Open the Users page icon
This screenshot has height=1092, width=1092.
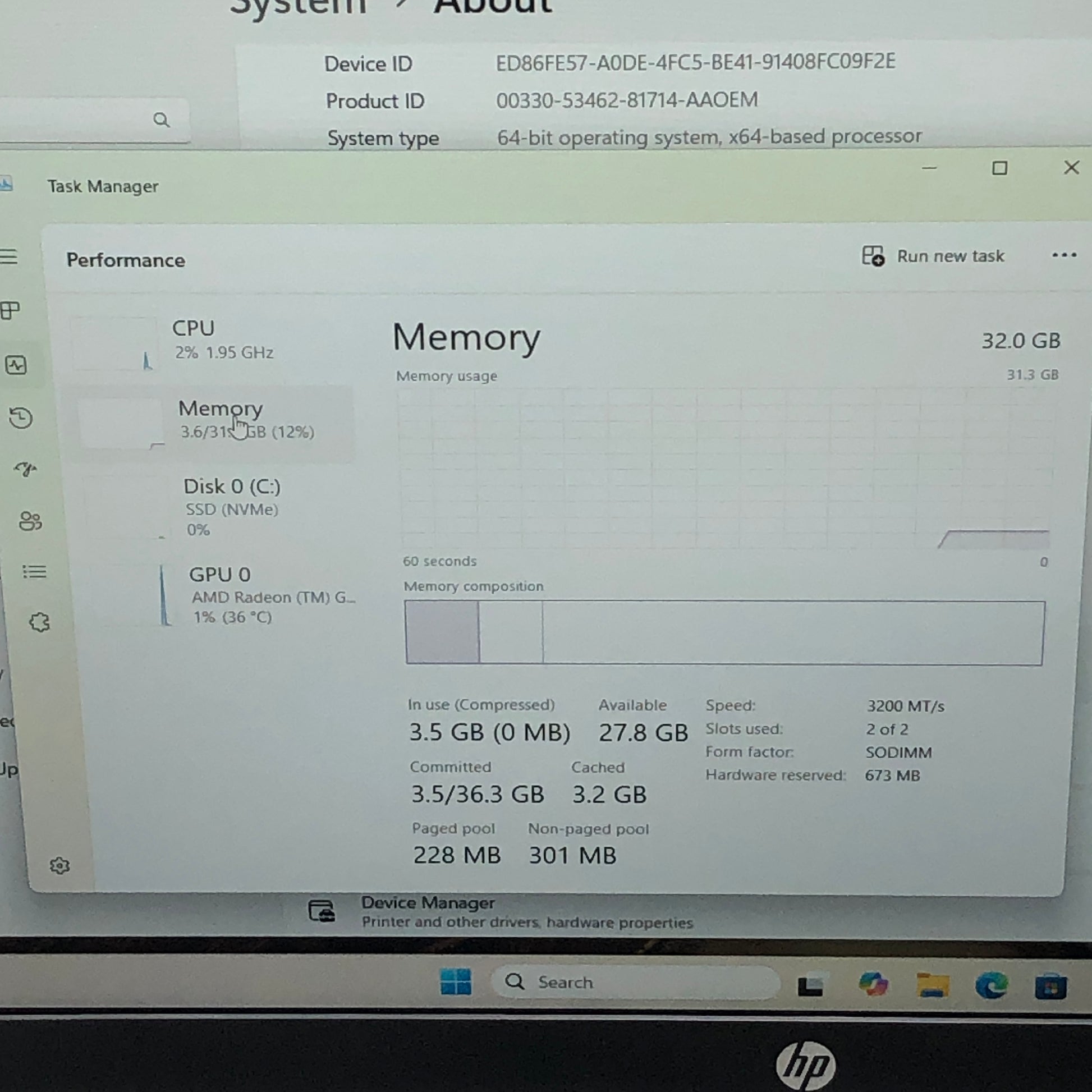tap(30, 521)
